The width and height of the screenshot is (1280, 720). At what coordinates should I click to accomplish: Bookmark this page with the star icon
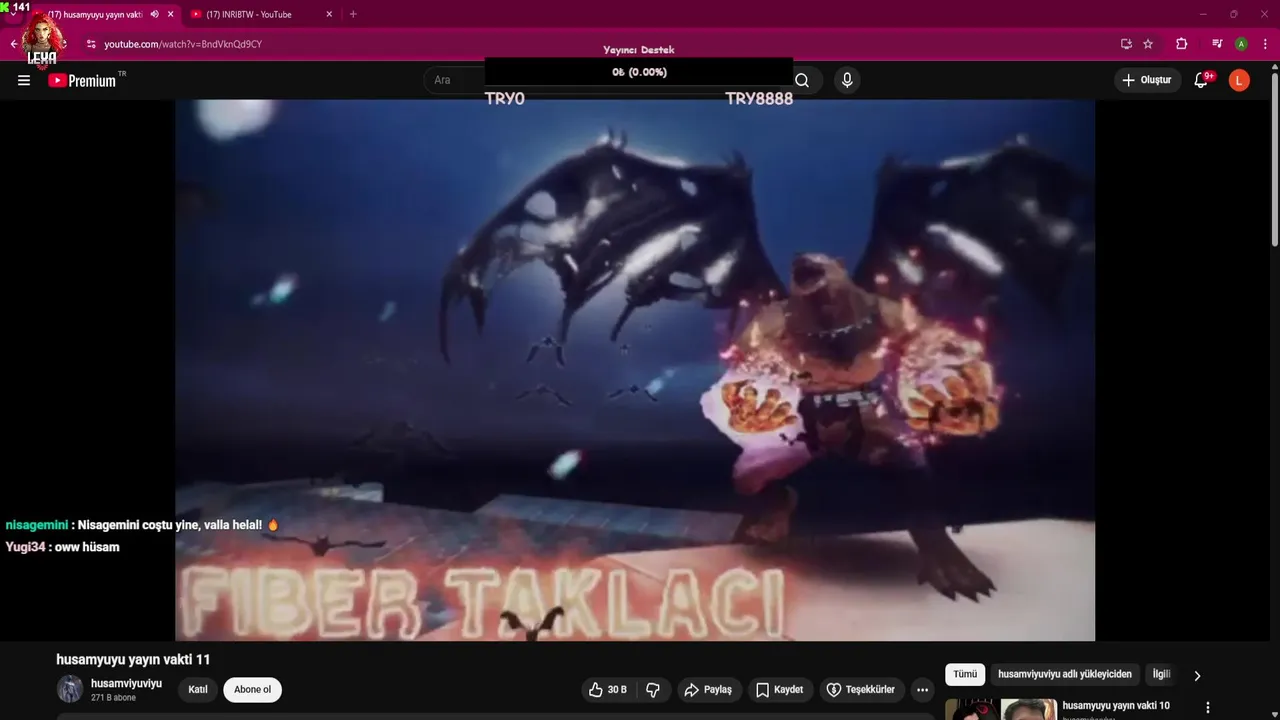(1148, 44)
